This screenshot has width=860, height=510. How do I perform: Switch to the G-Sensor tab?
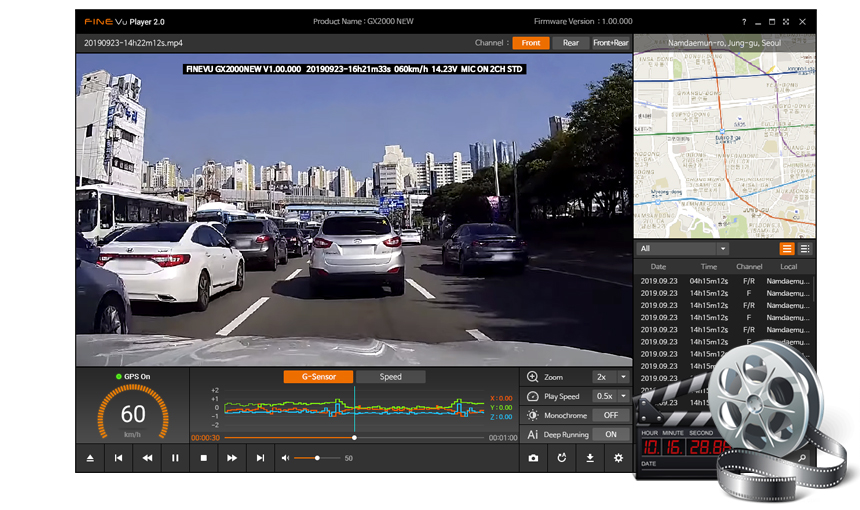318,377
